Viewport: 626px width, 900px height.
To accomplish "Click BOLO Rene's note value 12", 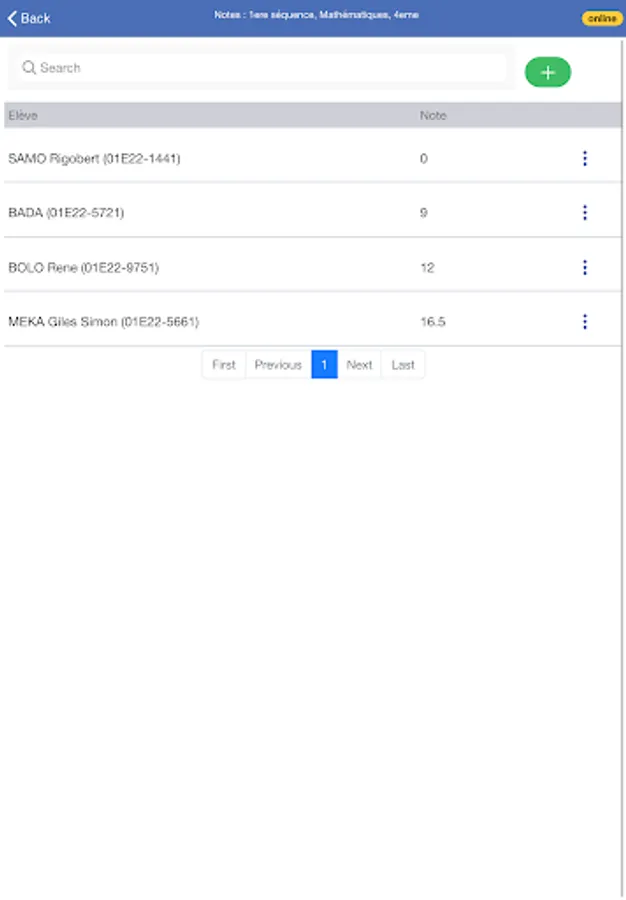I will click(427, 267).
